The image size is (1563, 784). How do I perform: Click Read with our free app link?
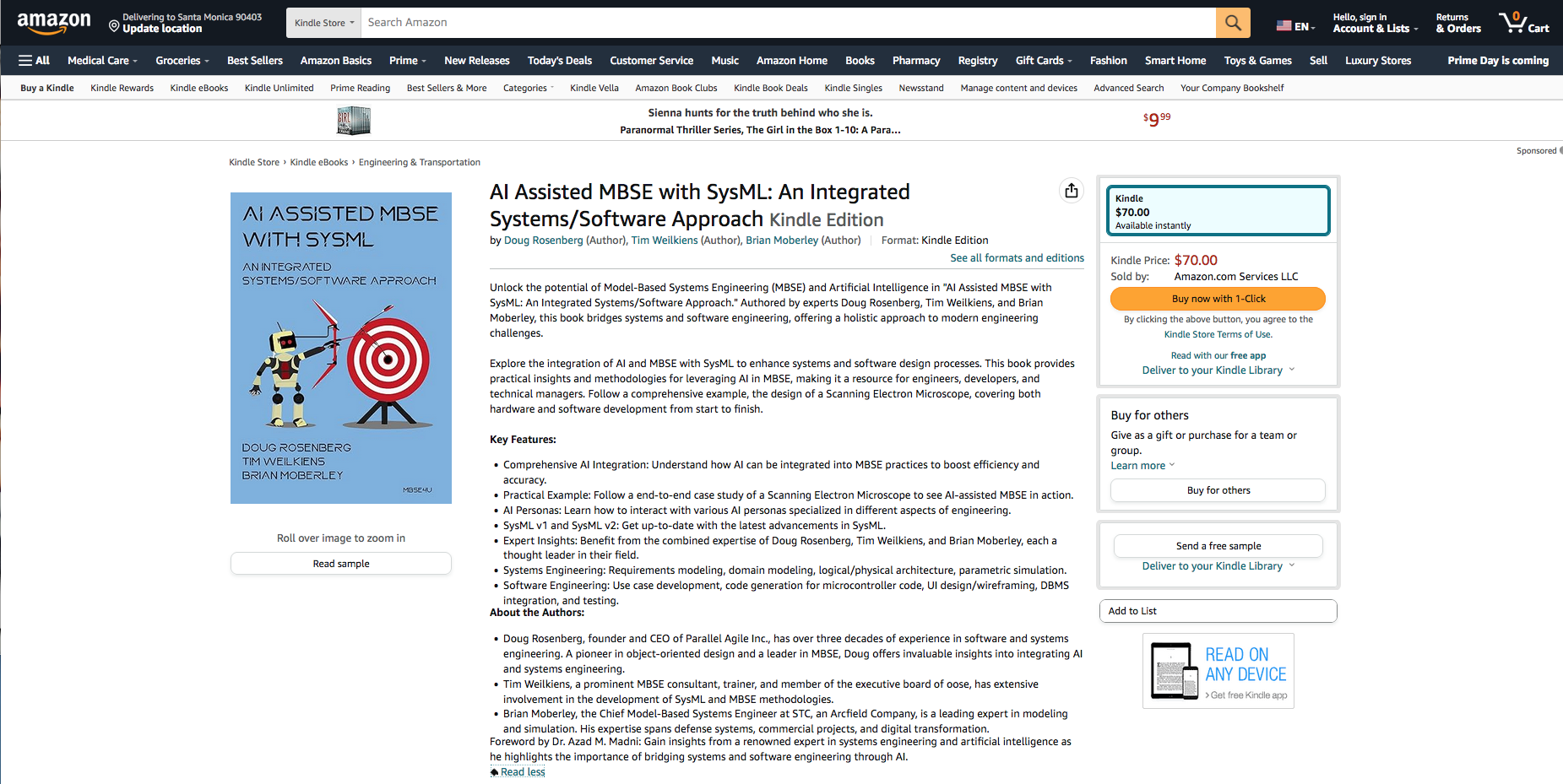click(x=1218, y=356)
